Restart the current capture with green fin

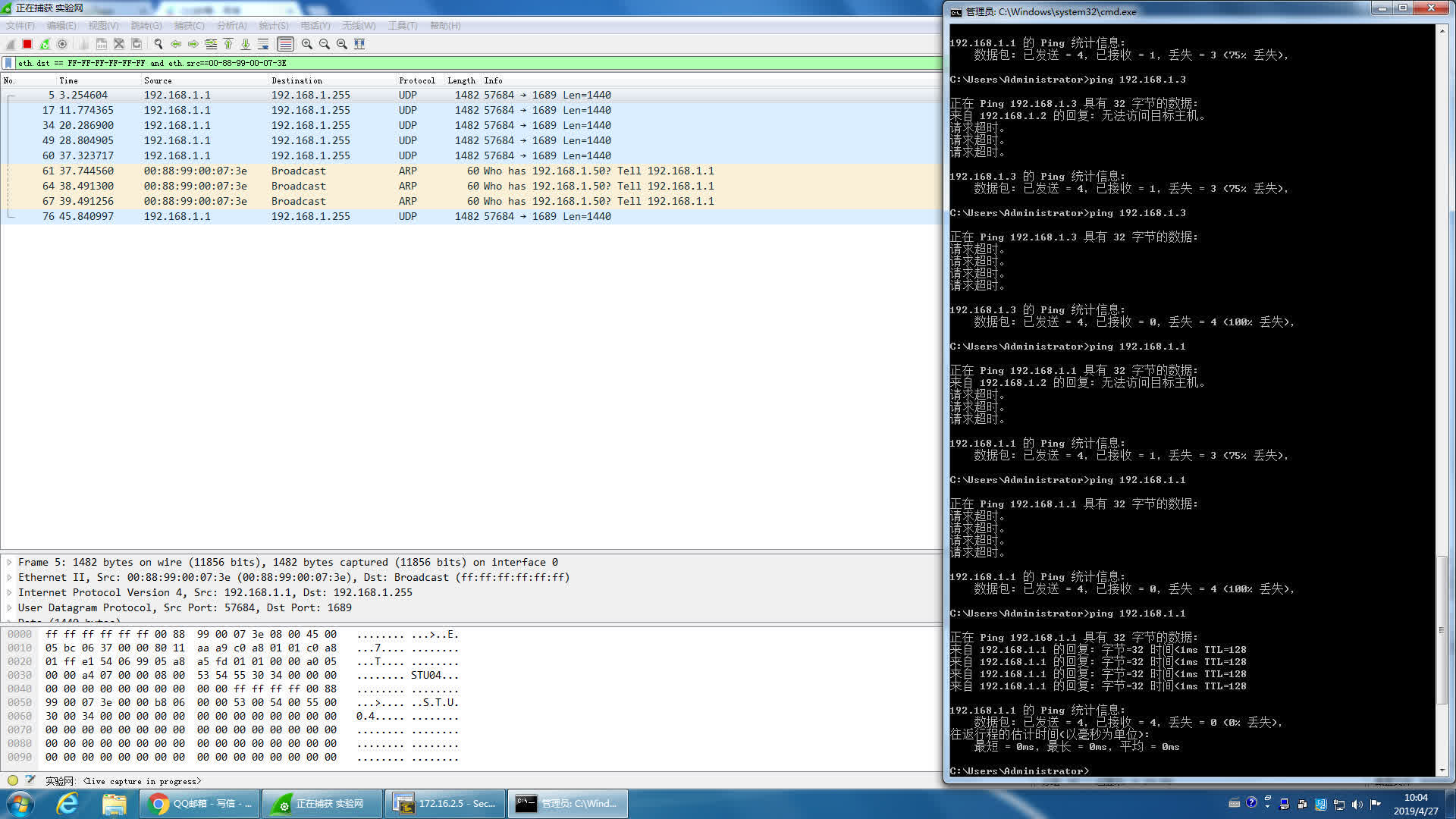click(x=45, y=44)
